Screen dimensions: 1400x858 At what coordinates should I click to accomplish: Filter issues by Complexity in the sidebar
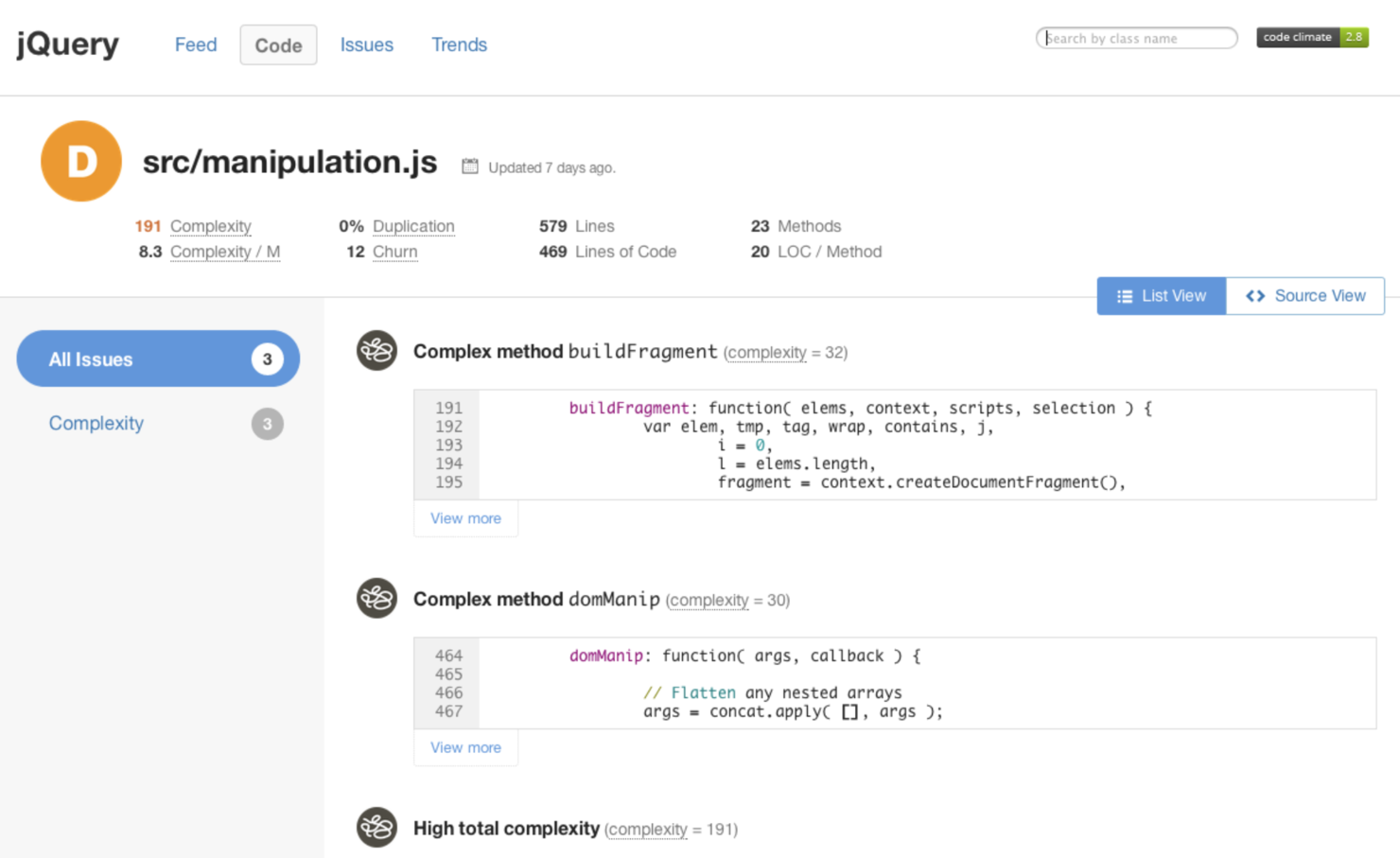(x=96, y=423)
